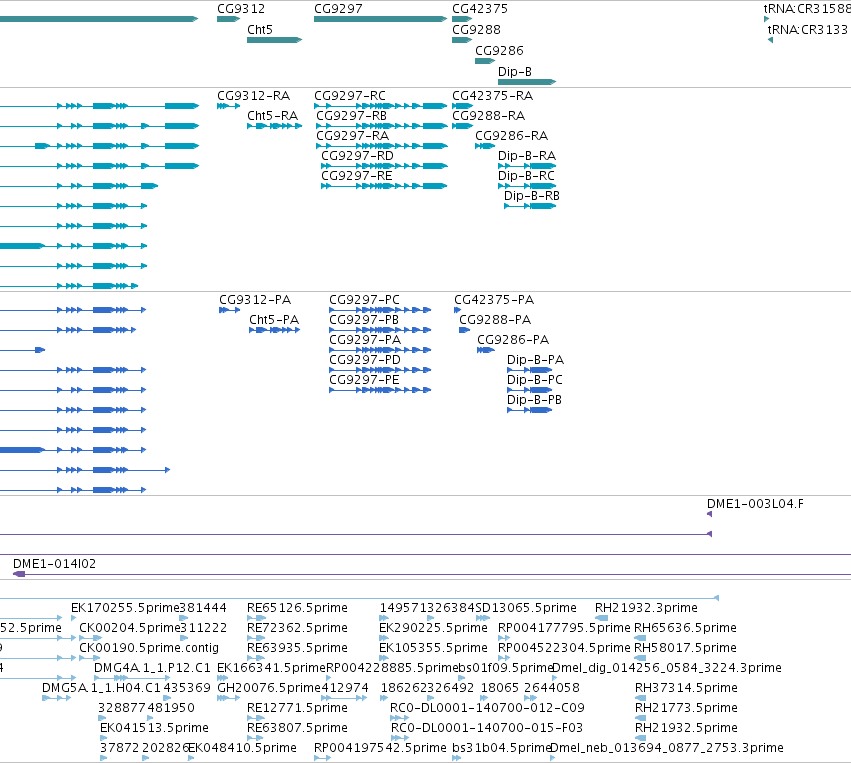Open EST RE12771.5prime

[x=297, y=708]
